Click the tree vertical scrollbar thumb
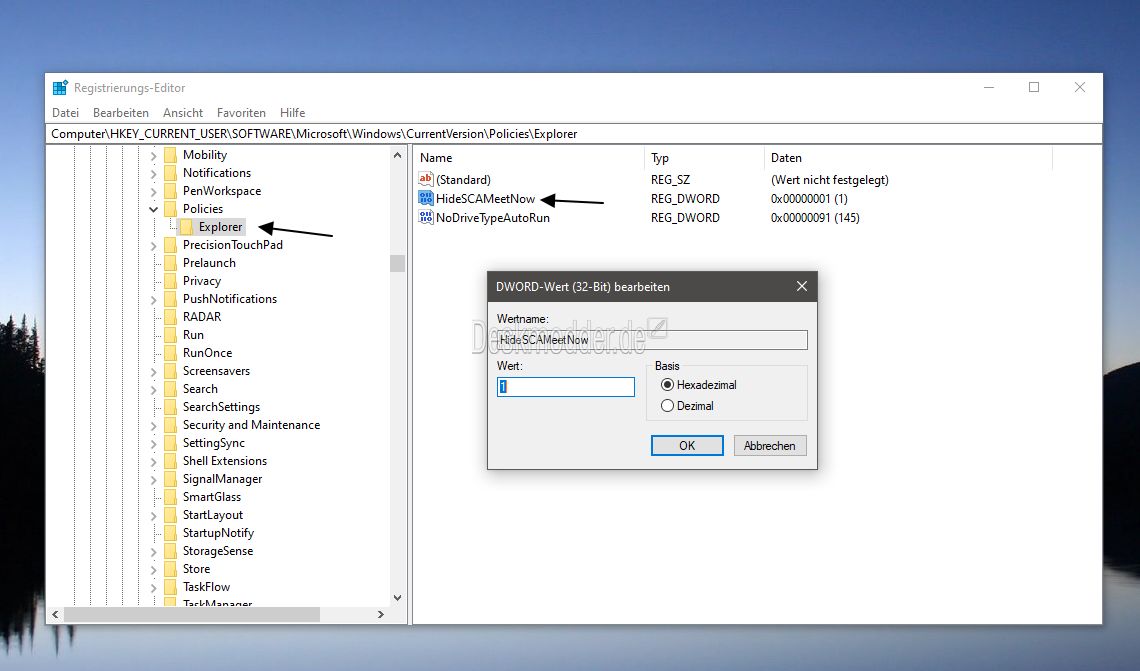The width and height of the screenshot is (1140, 671). click(x=397, y=263)
